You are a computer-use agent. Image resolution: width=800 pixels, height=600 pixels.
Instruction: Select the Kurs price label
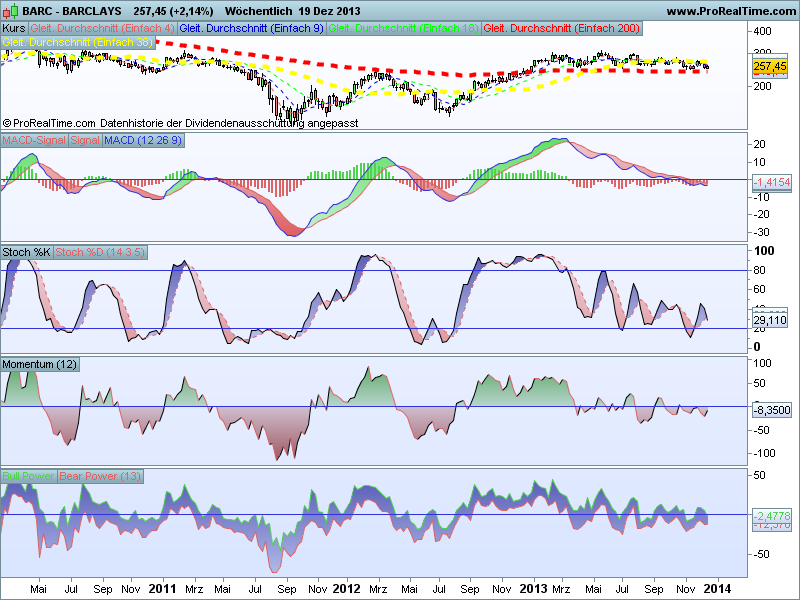click(x=14, y=29)
